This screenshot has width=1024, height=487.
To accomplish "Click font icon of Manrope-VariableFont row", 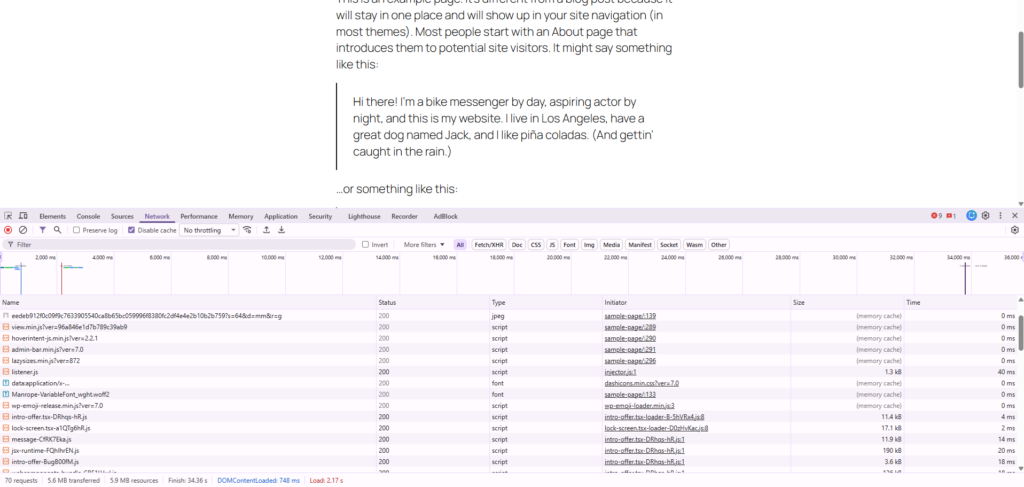I will coord(6,394).
